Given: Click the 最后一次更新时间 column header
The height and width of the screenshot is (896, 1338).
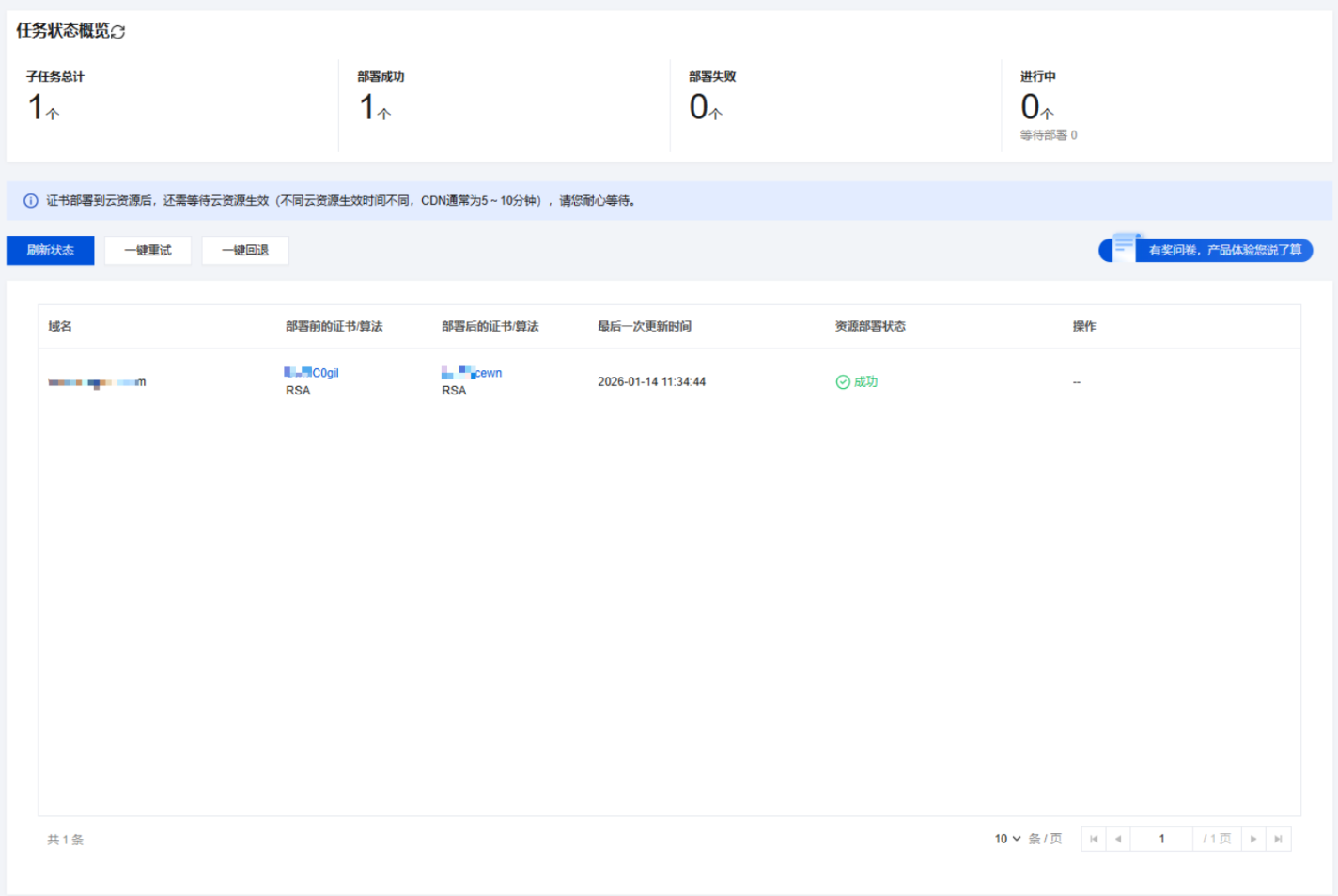Looking at the screenshot, I should (x=645, y=327).
